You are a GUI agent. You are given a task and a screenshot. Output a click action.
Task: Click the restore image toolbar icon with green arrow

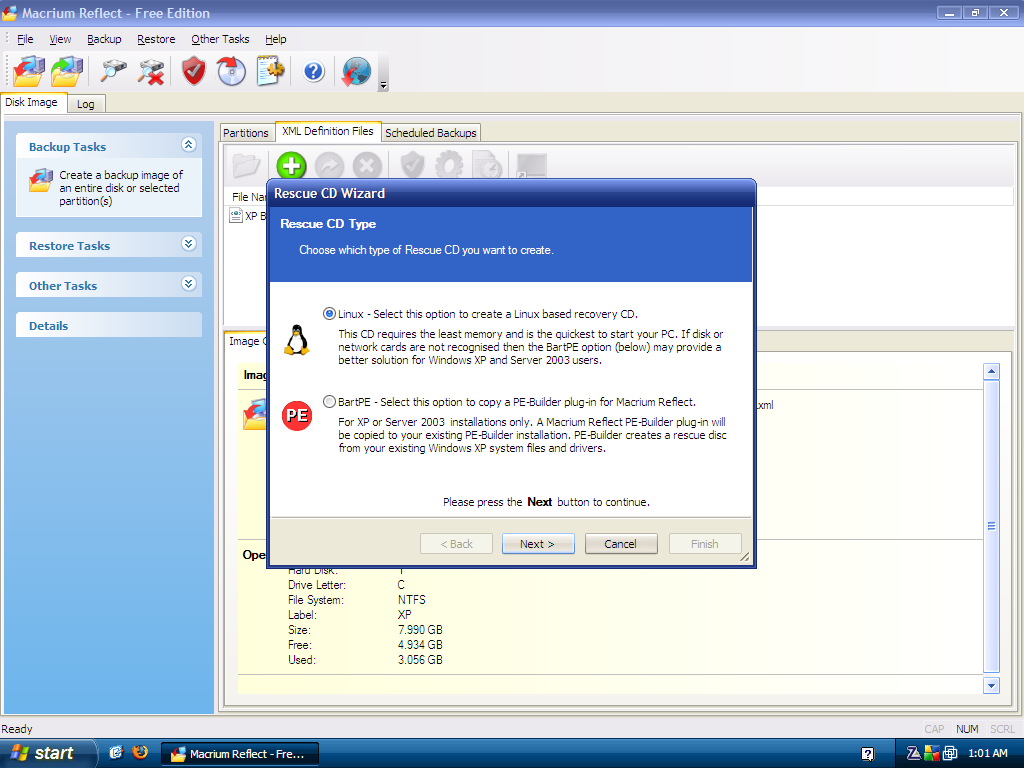(67, 71)
